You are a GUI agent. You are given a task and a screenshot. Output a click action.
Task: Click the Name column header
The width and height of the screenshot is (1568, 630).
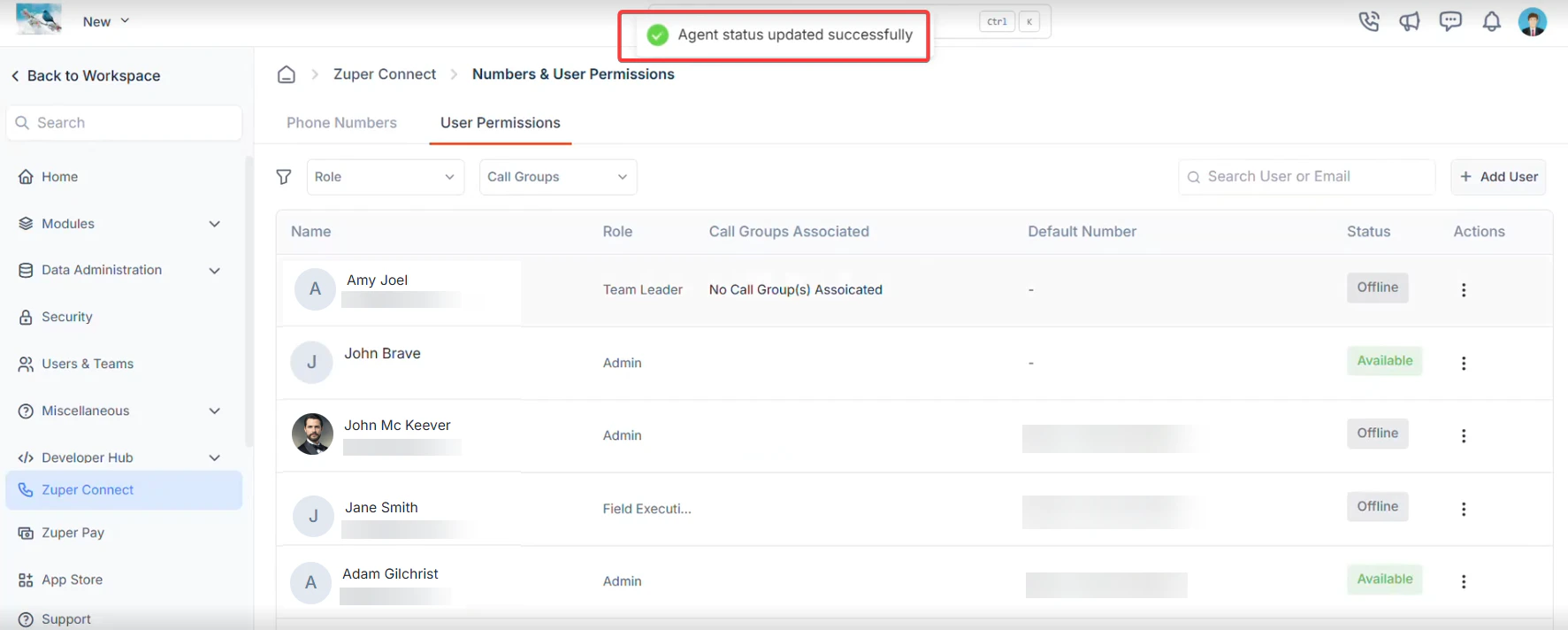[x=311, y=232]
